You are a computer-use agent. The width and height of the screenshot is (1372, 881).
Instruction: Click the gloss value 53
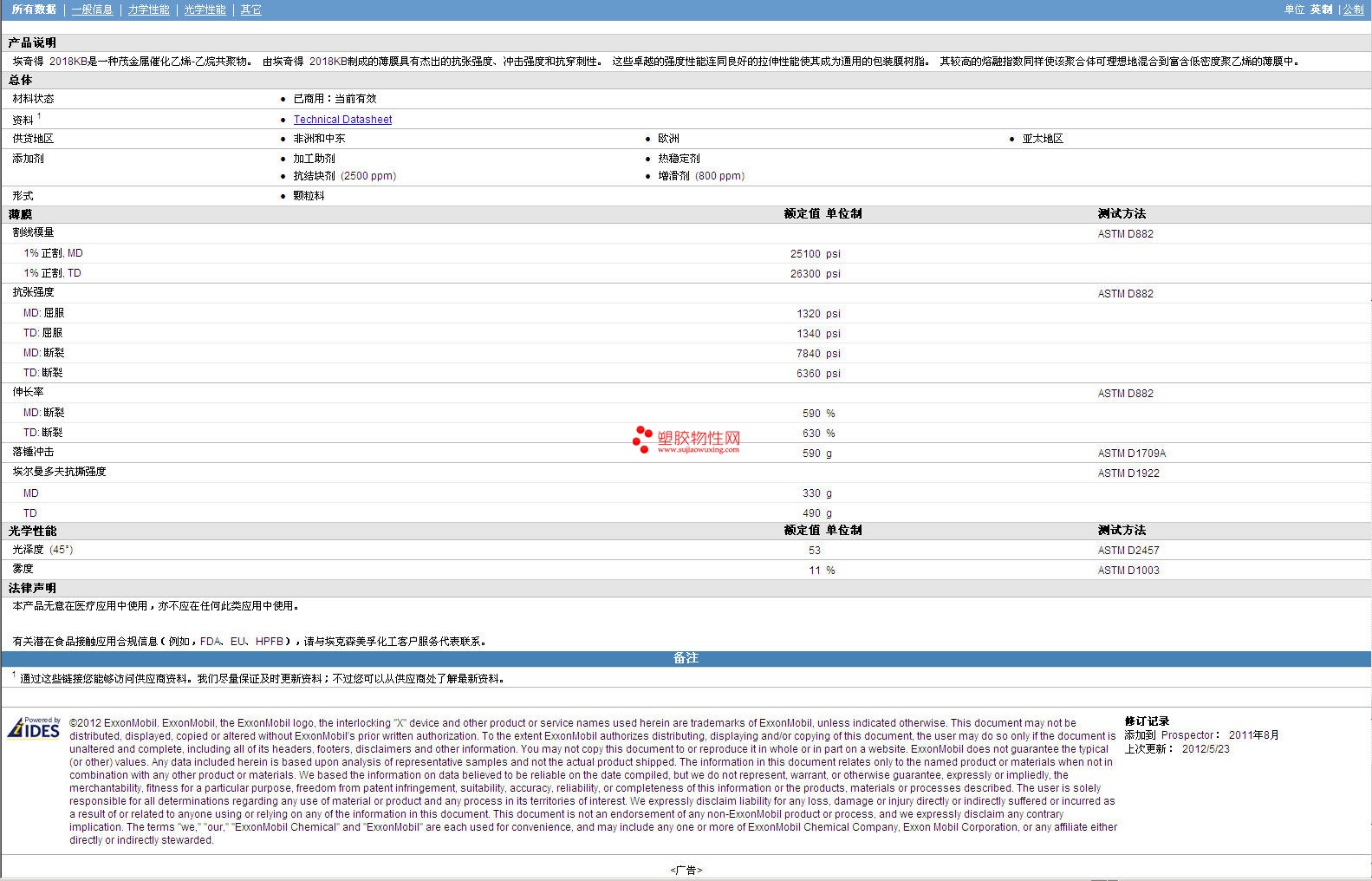pos(815,551)
